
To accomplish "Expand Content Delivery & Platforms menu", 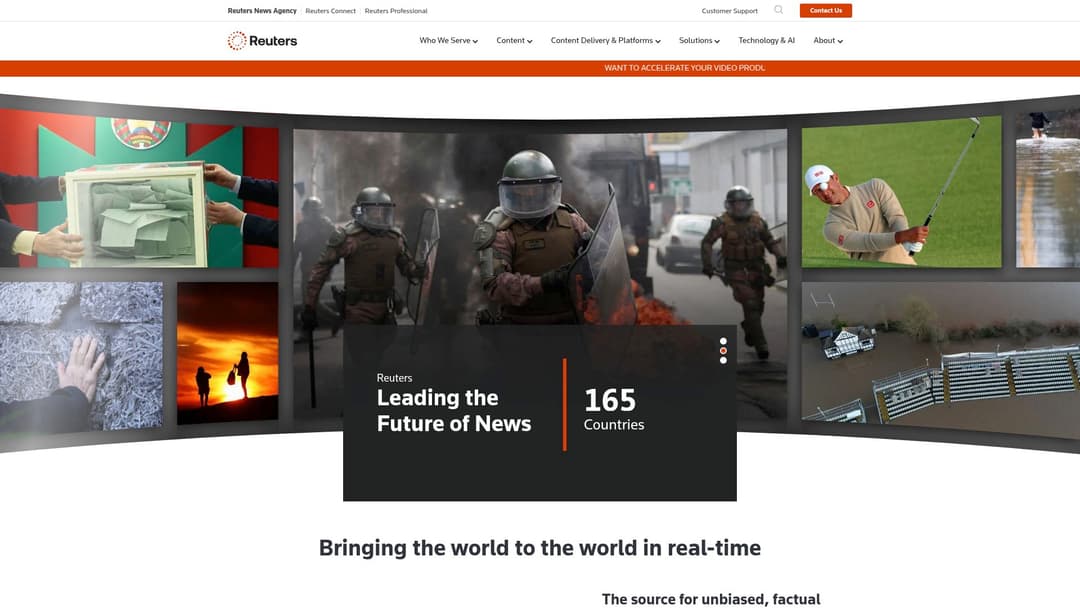I will pos(605,41).
